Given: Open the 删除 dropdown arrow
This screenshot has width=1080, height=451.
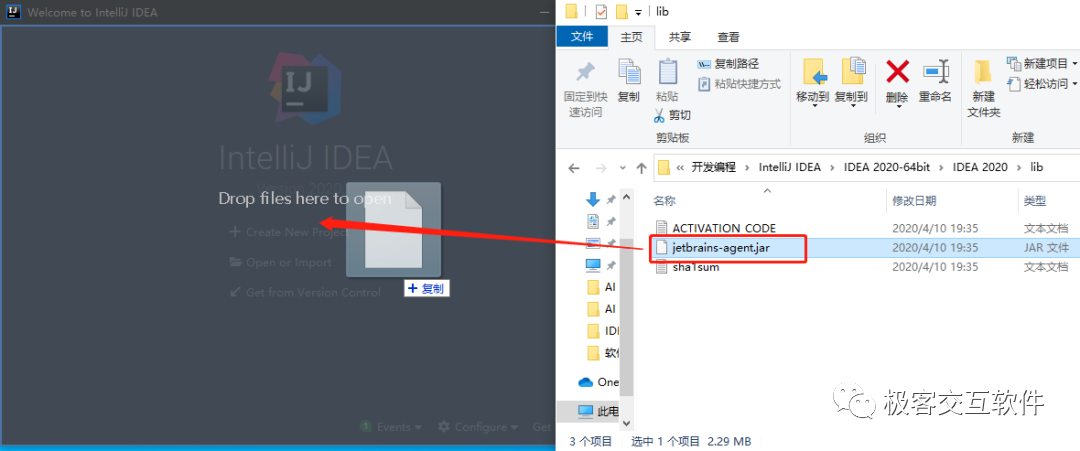Looking at the screenshot, I should pyautogui.click(x=897, y=105).
